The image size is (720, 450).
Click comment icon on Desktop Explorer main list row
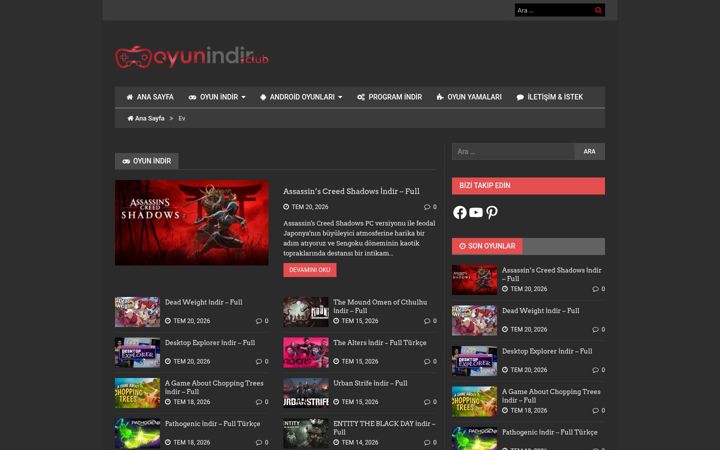click(x=259, y=361)
